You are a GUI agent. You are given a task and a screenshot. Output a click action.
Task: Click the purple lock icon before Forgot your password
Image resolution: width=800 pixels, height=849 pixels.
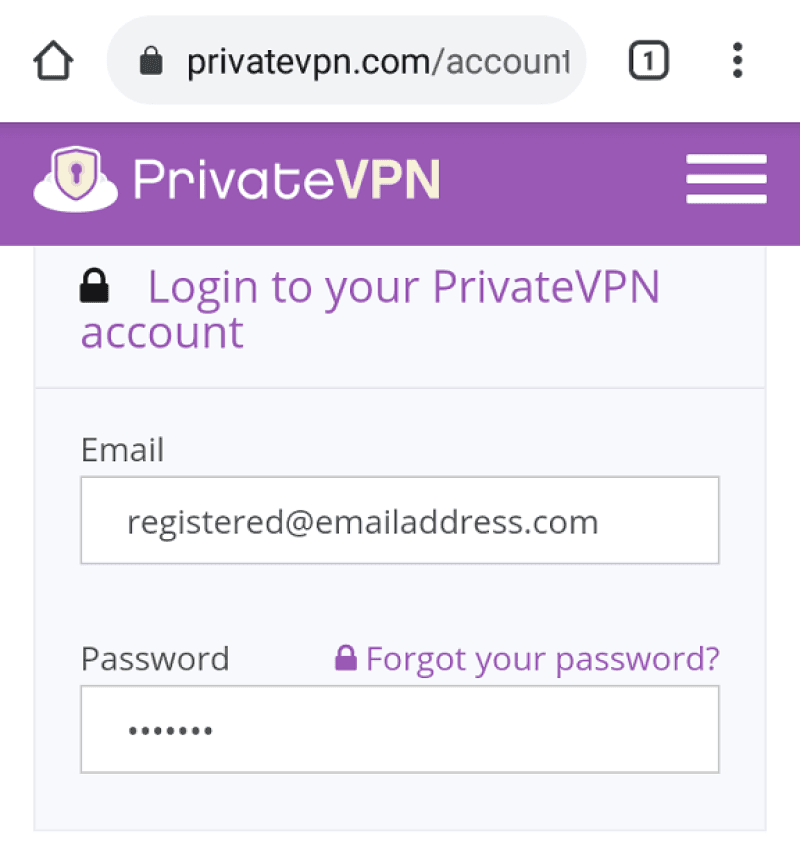(x=346, y=658)
